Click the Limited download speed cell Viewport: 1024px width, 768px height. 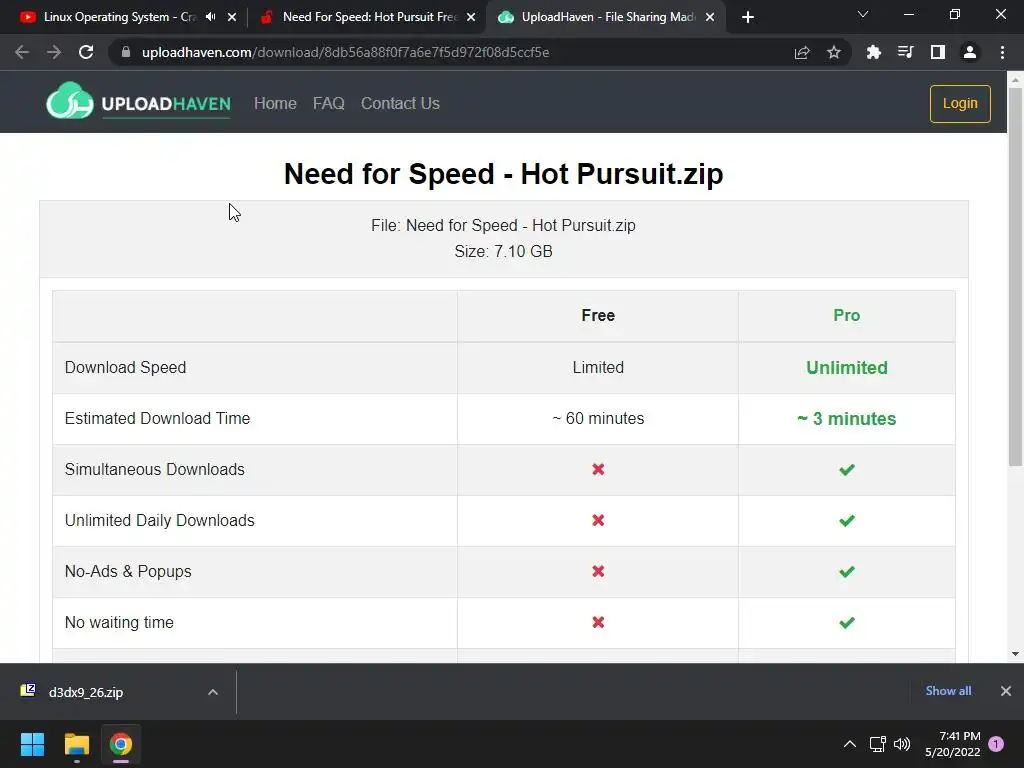point(598,368)
